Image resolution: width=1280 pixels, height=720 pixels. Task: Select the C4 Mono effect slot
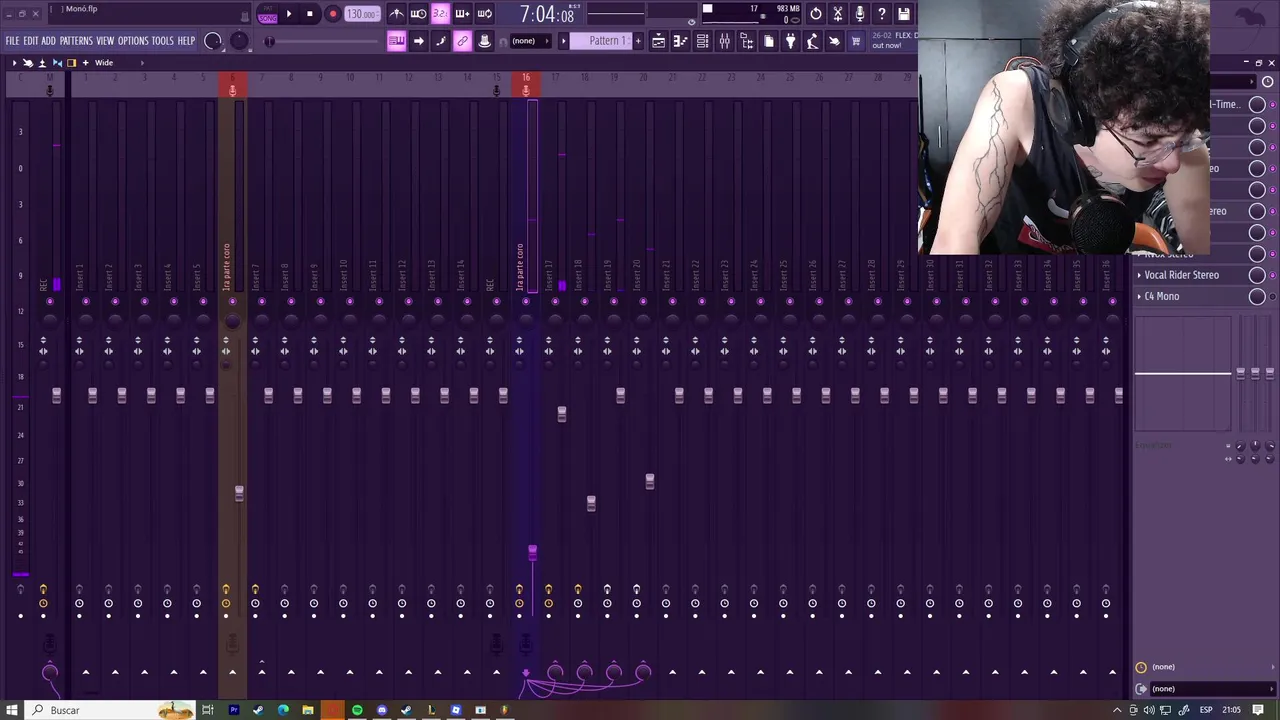pos(1192,296)
